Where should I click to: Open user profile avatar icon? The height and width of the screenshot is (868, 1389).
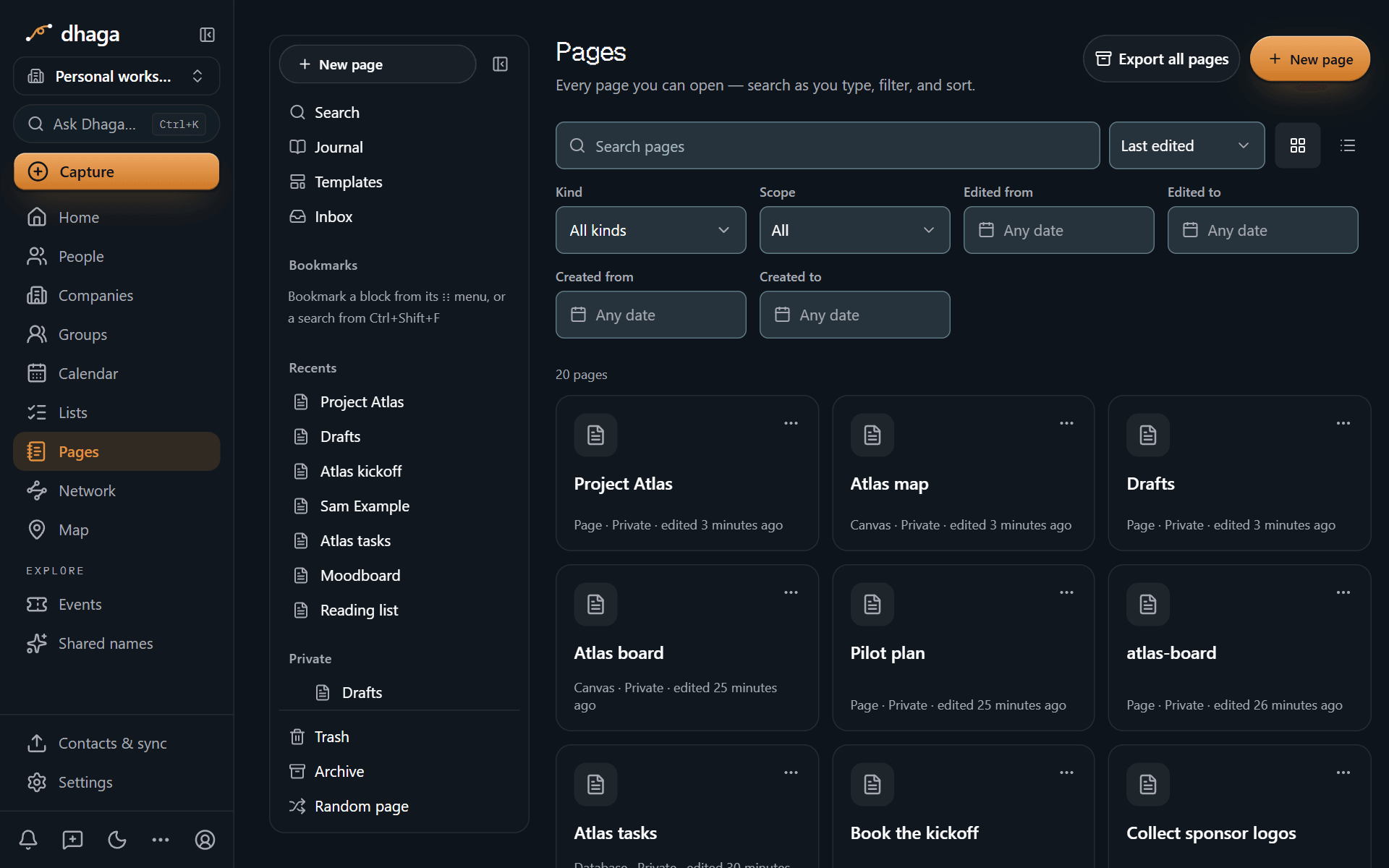click(205, 840)
